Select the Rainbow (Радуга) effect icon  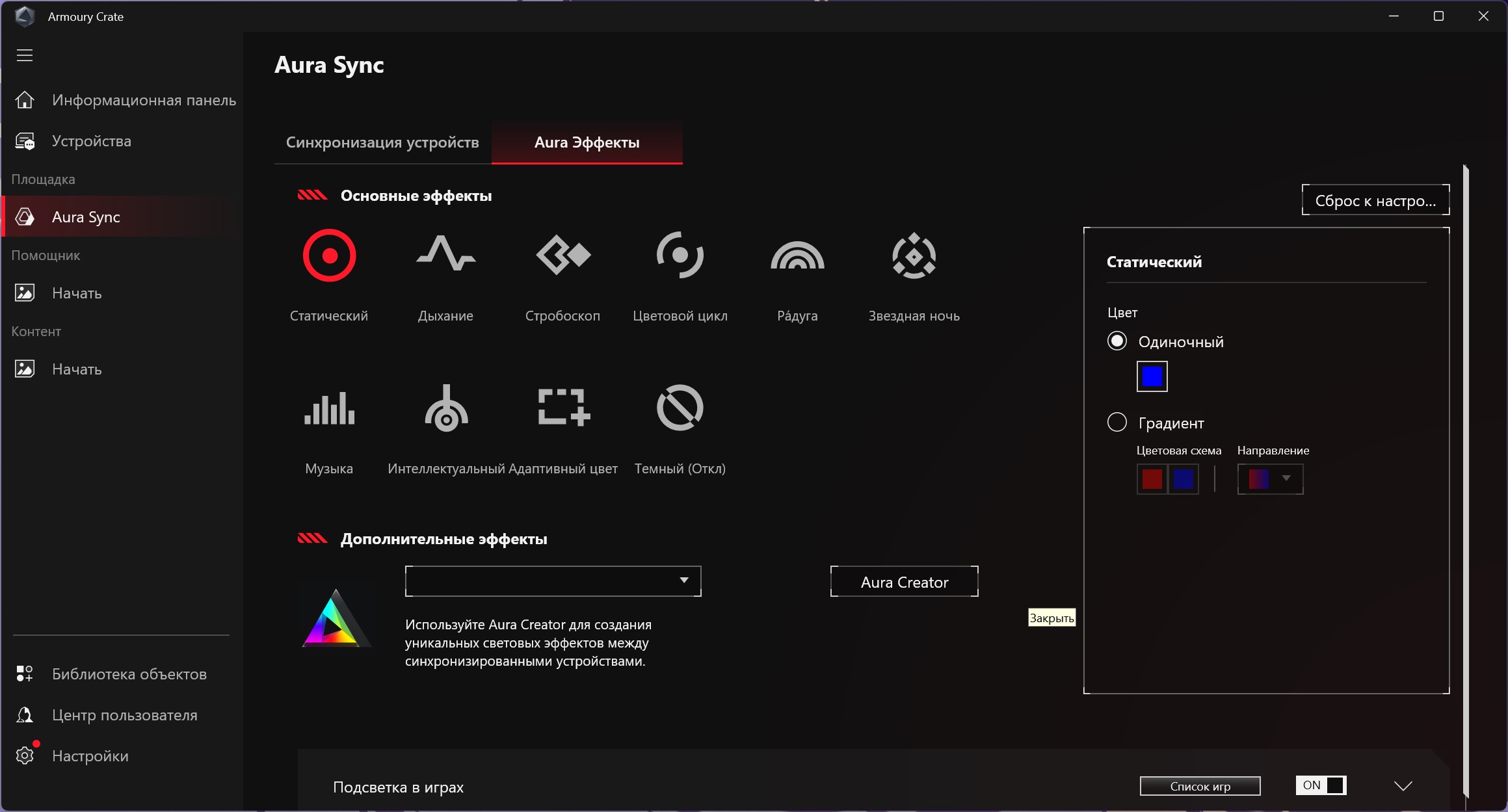[x=797, y=255]
